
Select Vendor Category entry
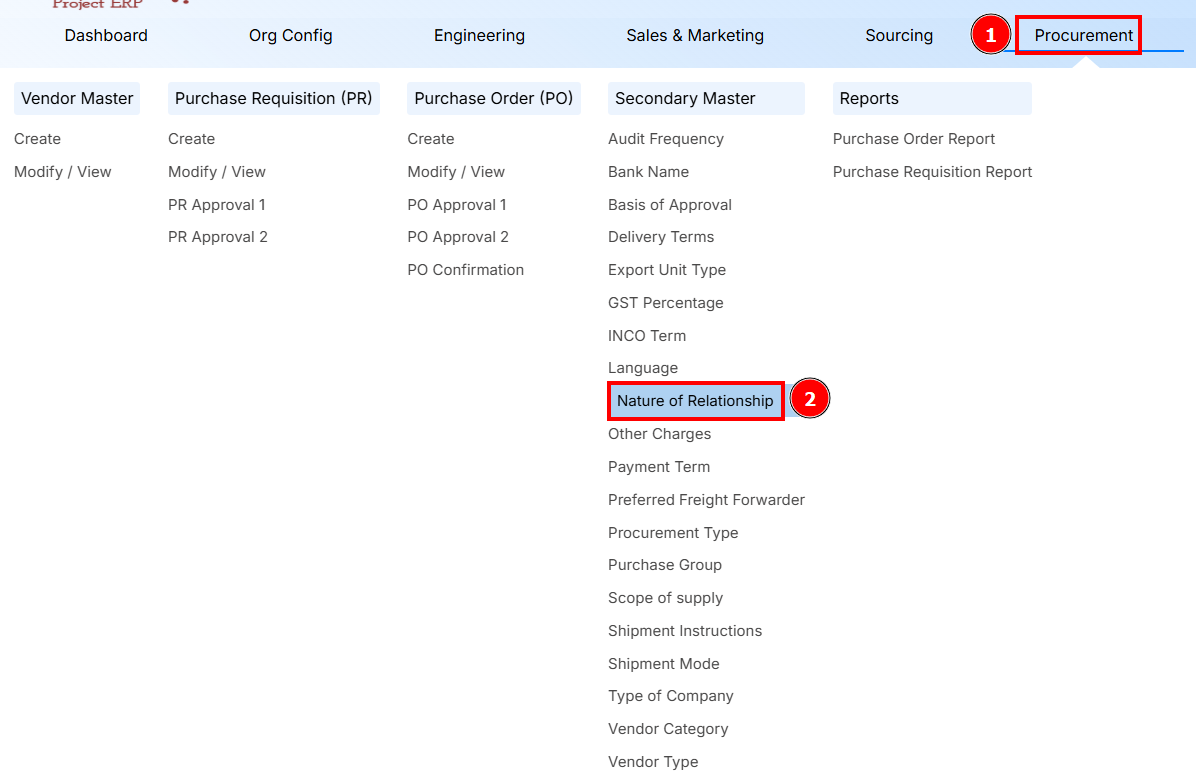click(668, 729)
